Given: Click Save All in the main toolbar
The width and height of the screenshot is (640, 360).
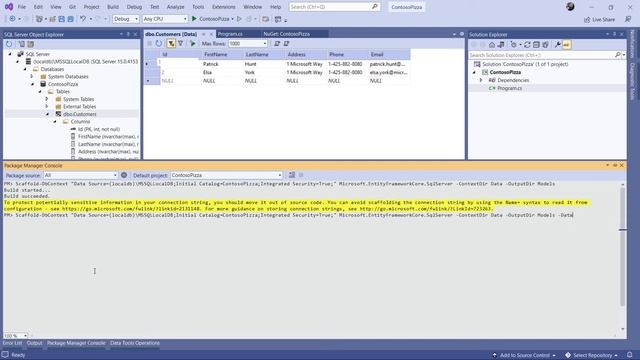Looking at the screenshot, I should (x=71, y=19).
